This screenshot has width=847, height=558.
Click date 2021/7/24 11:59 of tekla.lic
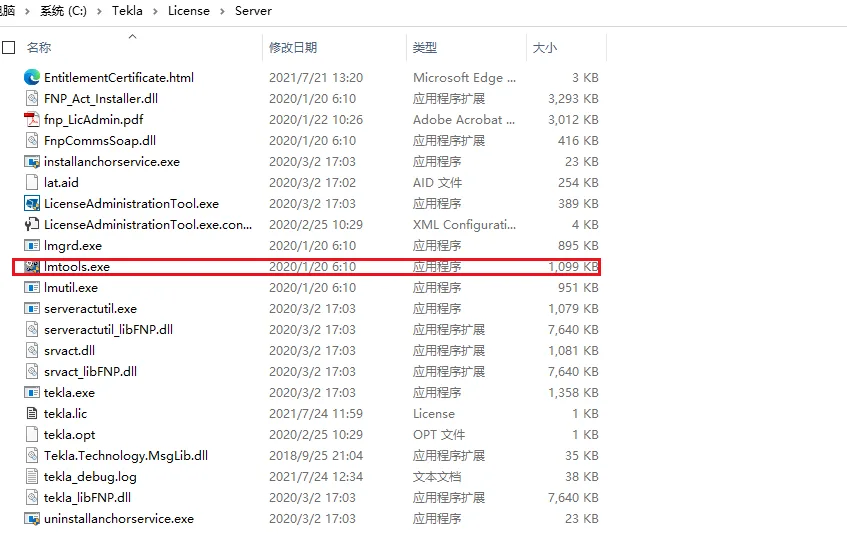(x=316, y=414)
